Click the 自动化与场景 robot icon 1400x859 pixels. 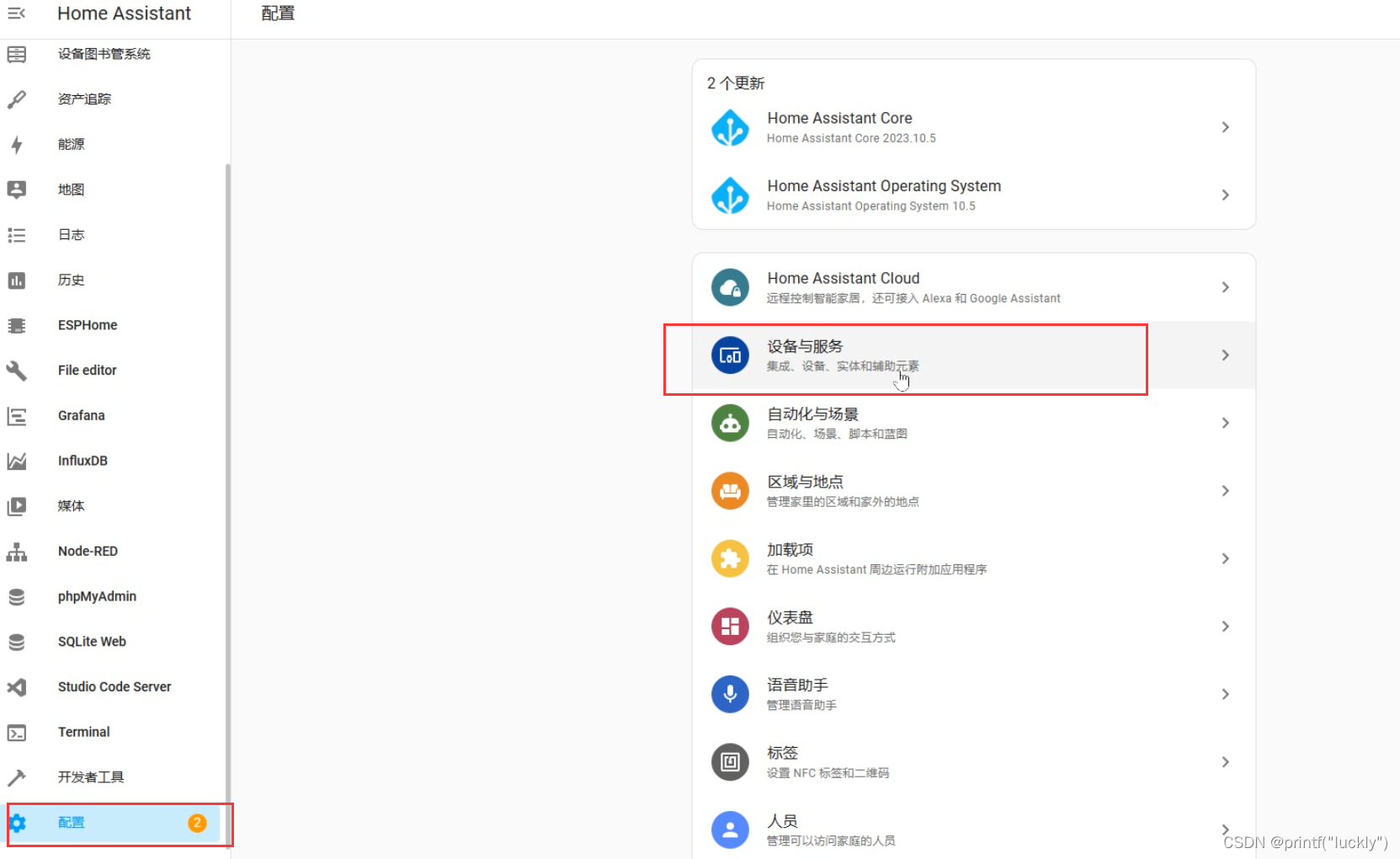coord(730,423)
